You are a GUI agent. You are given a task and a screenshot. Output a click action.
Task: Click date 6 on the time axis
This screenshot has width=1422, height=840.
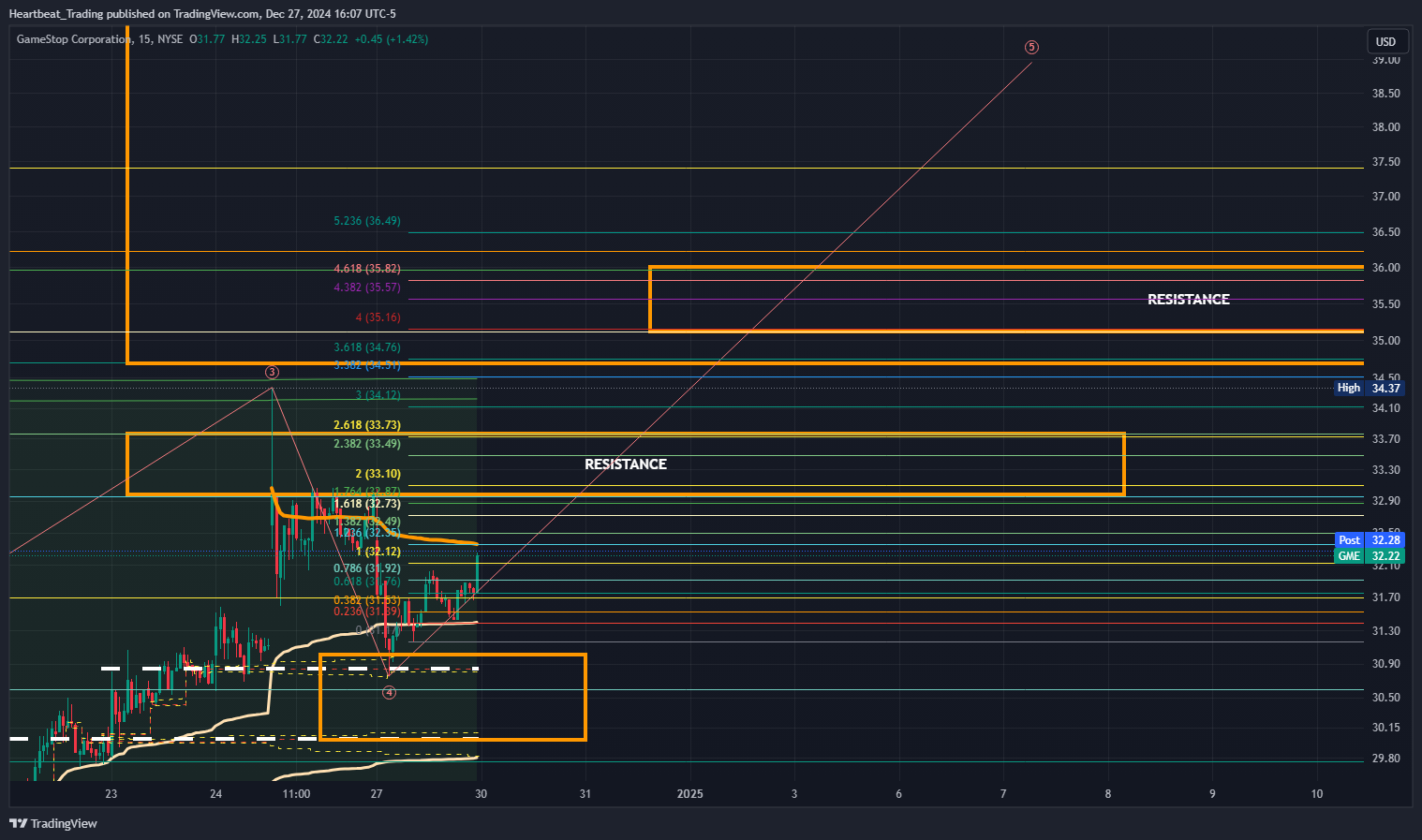coord(899,794)
